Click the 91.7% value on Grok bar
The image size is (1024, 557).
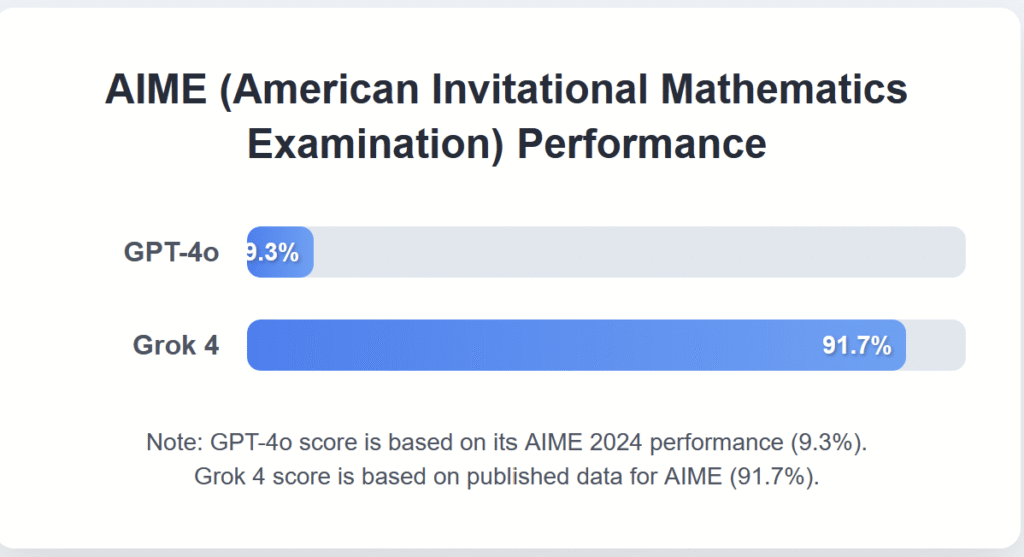(856, 345)
